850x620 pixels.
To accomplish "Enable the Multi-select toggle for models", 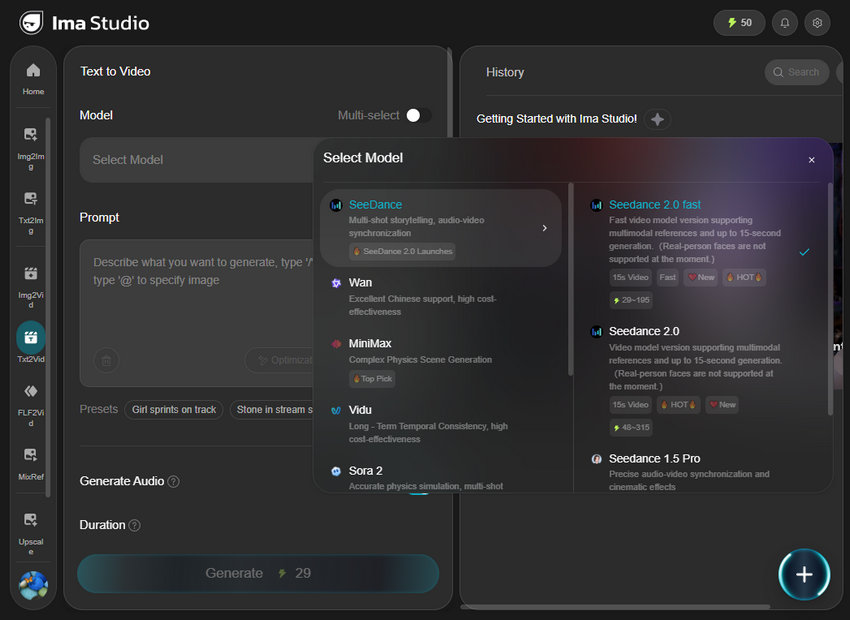I will pyautogui.click(x=419, y=115).
